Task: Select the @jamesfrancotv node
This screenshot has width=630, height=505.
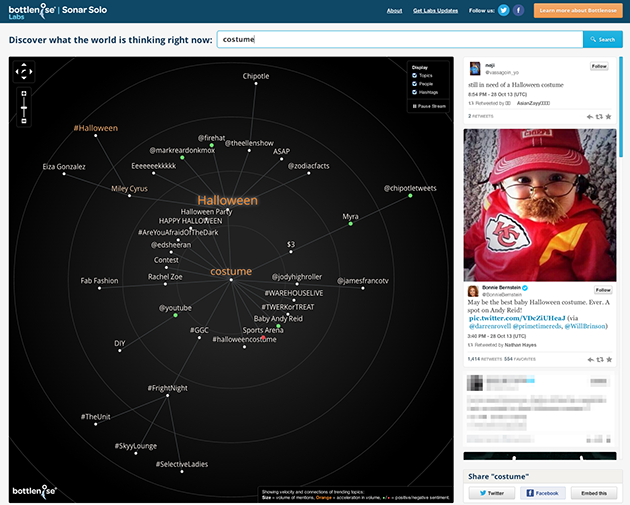Action: (362, 280)
